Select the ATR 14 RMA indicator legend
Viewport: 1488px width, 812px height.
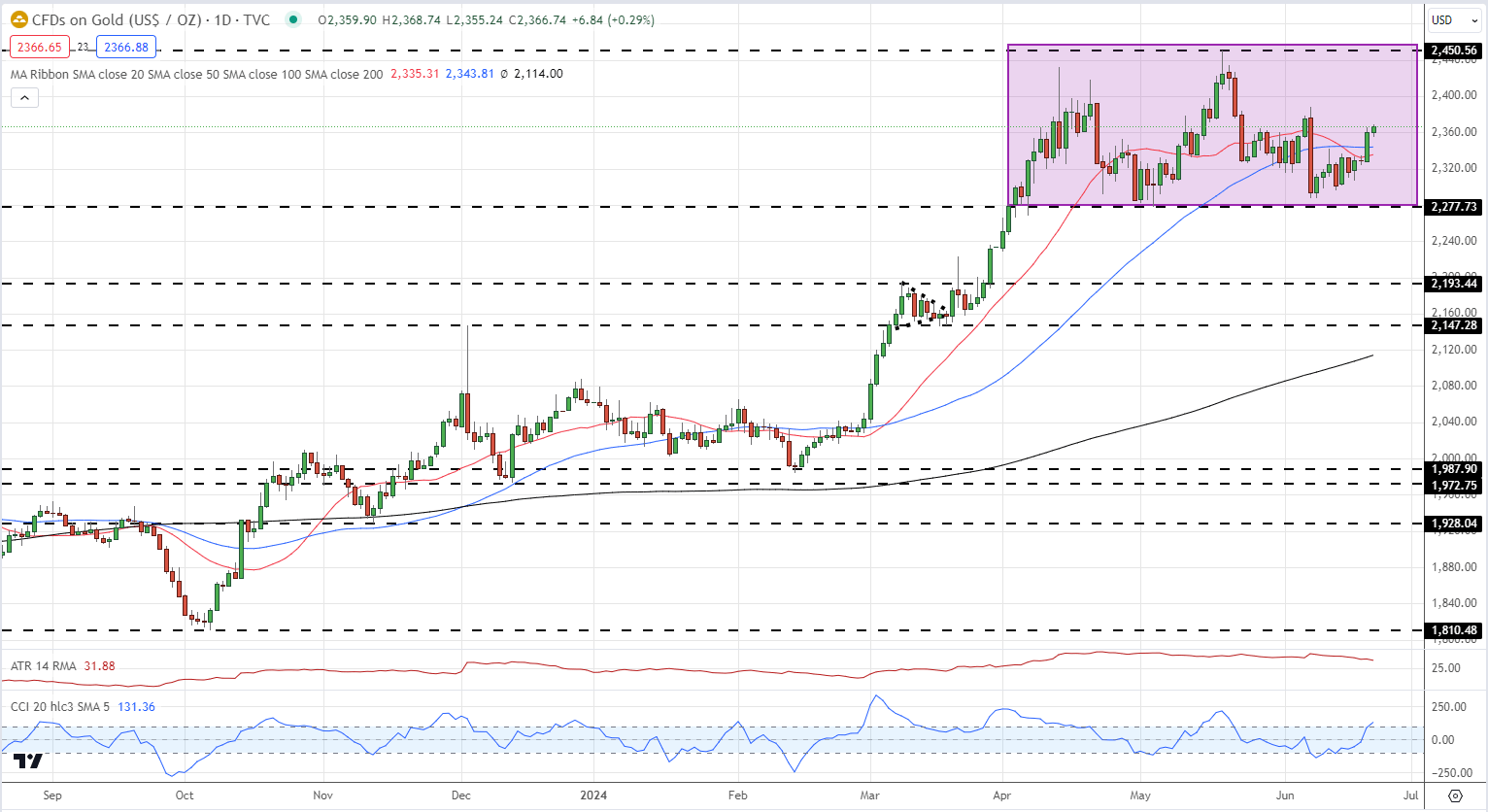[x=43, y=666]
